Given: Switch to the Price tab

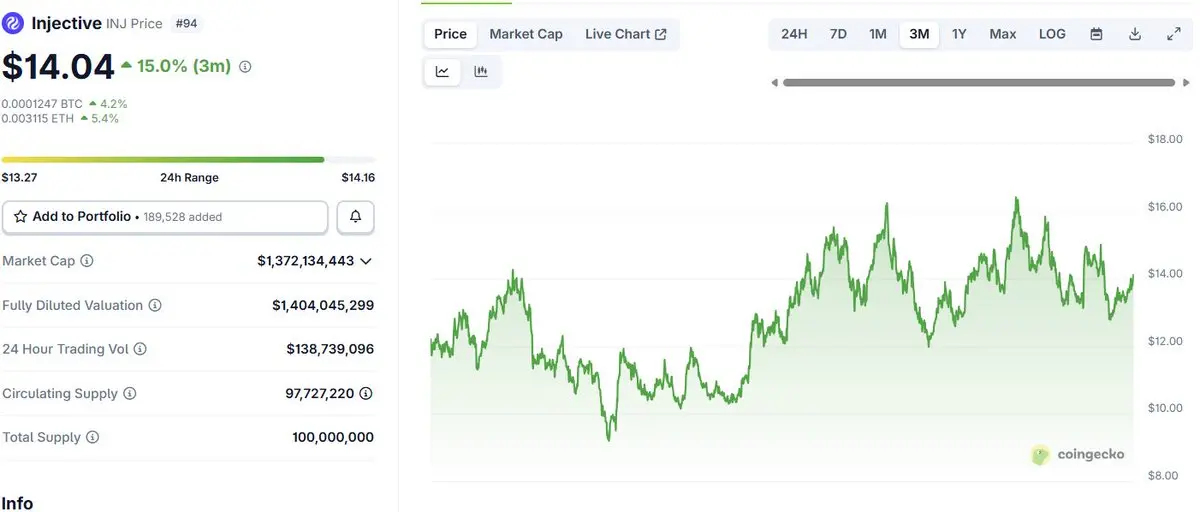Looking at the screenshot, I should pyautogui.click(x=450, y=34).
